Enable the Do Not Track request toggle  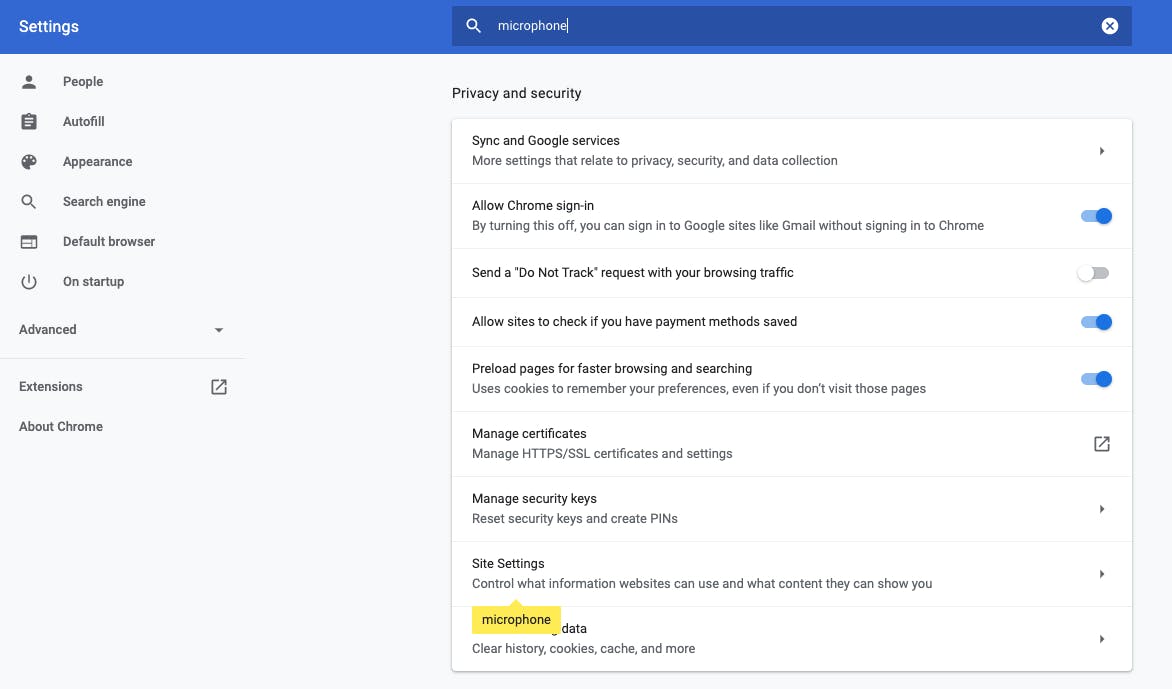[x=1094, y=274]
